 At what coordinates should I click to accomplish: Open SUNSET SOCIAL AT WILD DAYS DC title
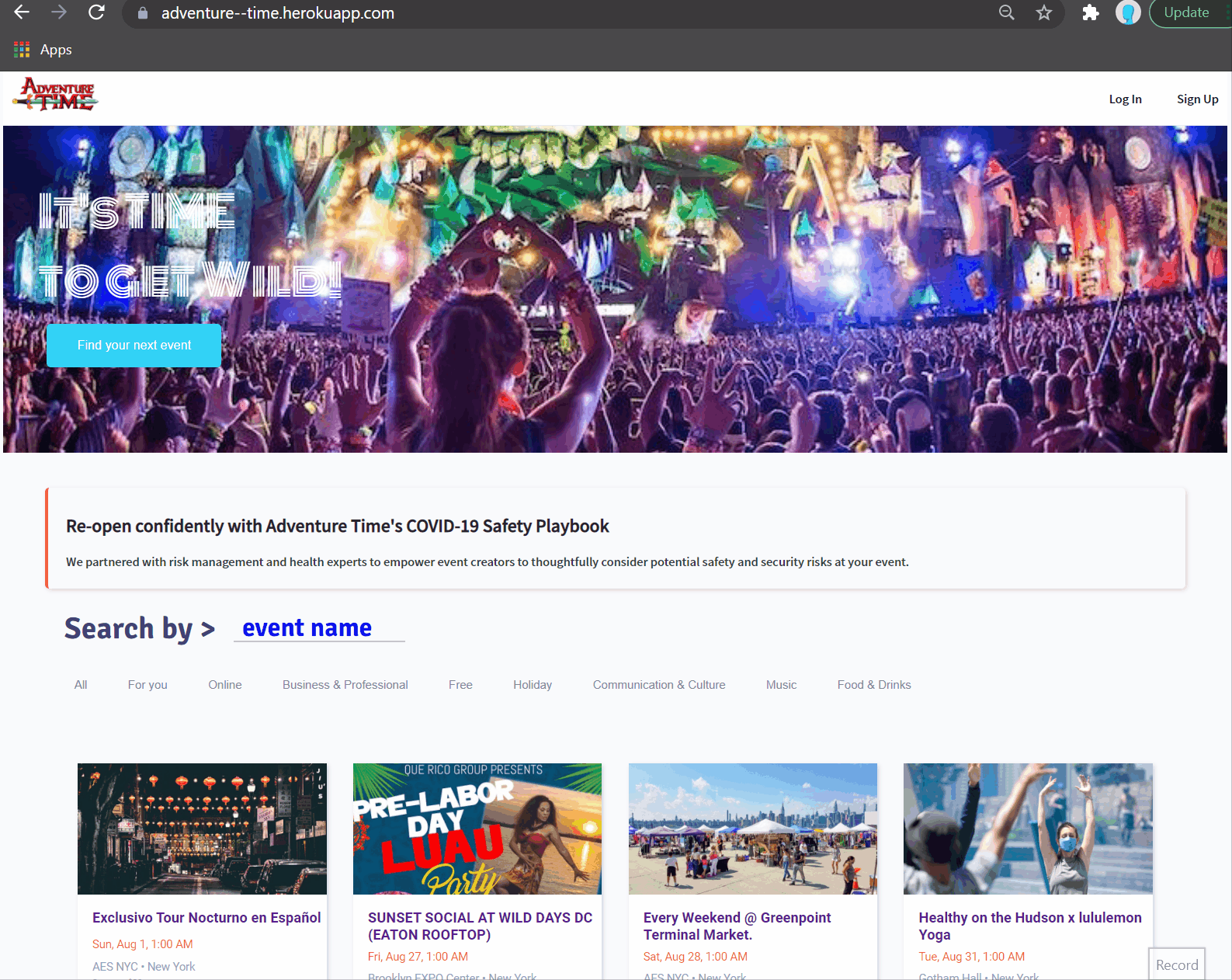[x=480, y=926]
